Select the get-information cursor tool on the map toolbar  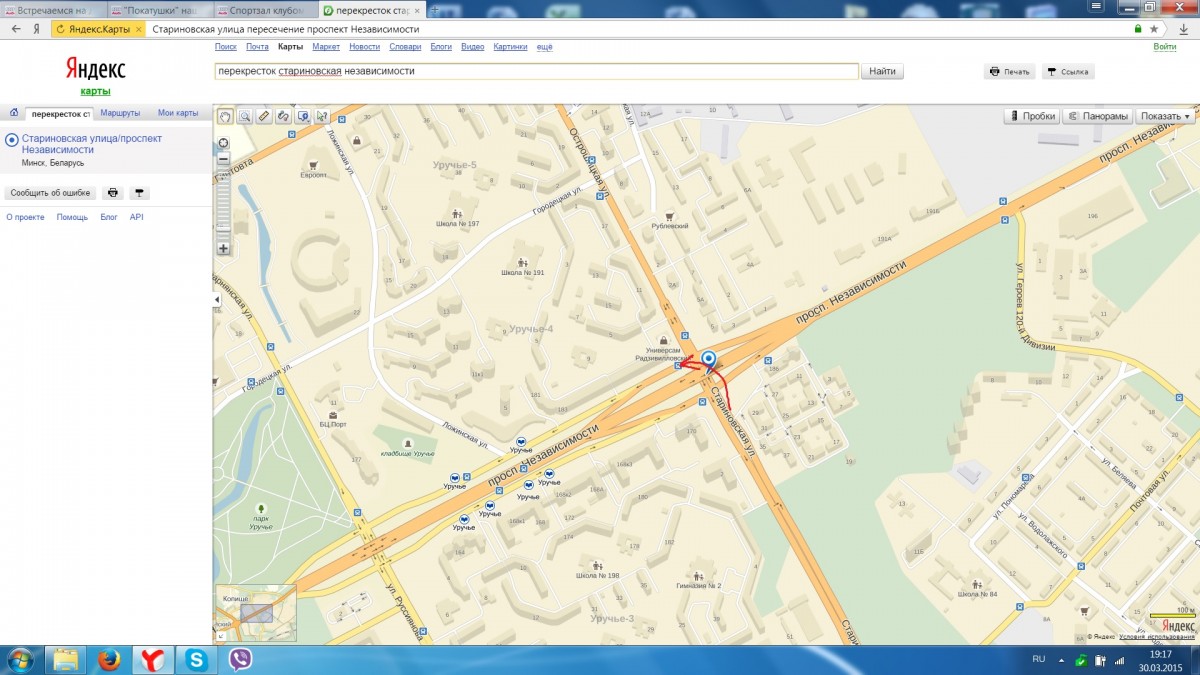[x=322, y=116]
